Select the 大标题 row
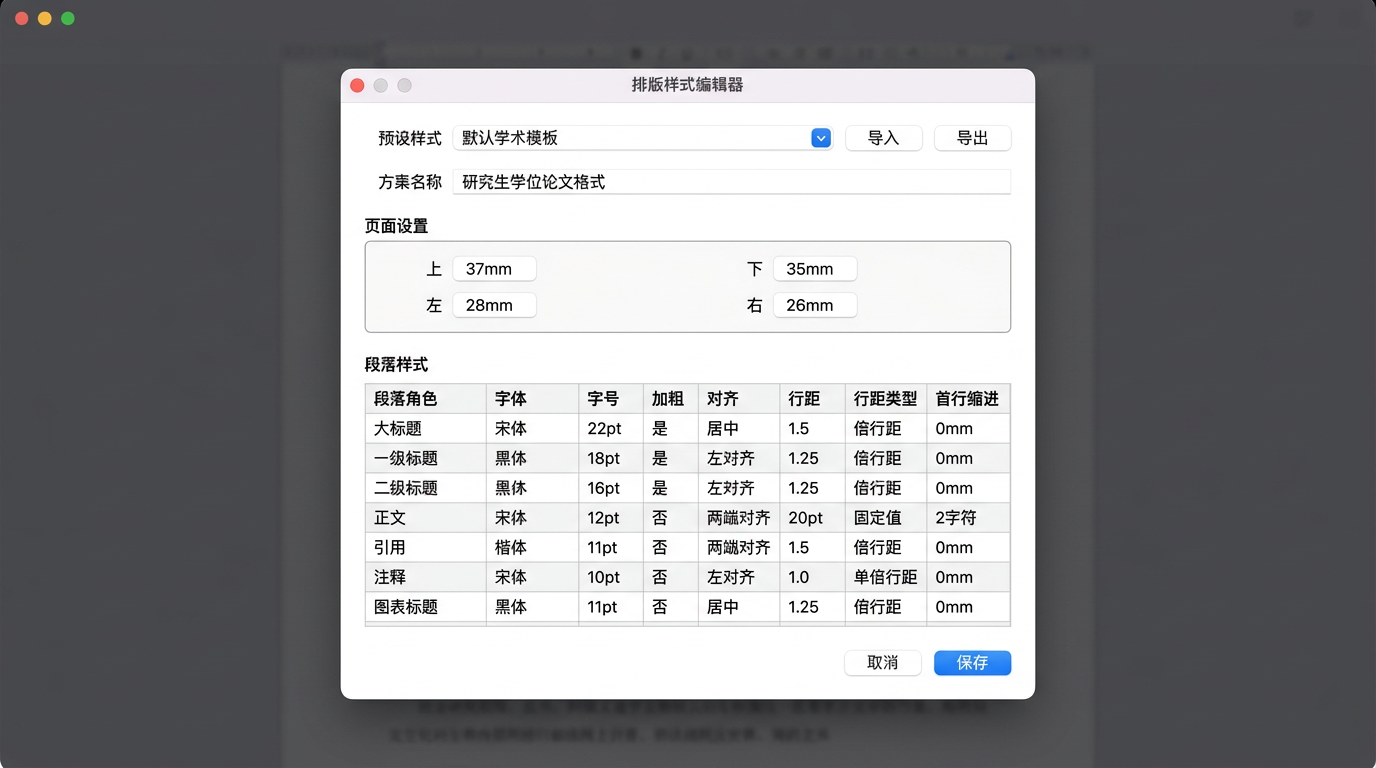This screenshot has height=768, width=1376. click(688, 428)
